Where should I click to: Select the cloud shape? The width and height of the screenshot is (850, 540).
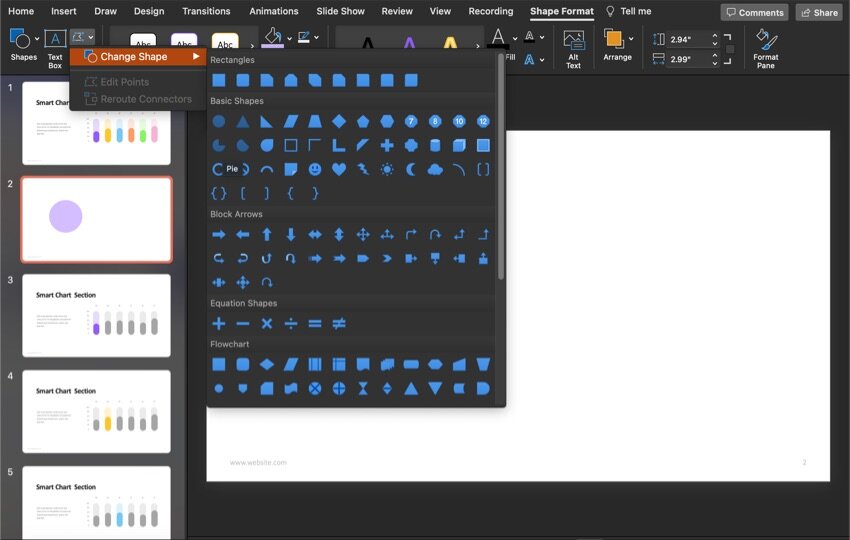pyautogui.click(x=435, y=169)
